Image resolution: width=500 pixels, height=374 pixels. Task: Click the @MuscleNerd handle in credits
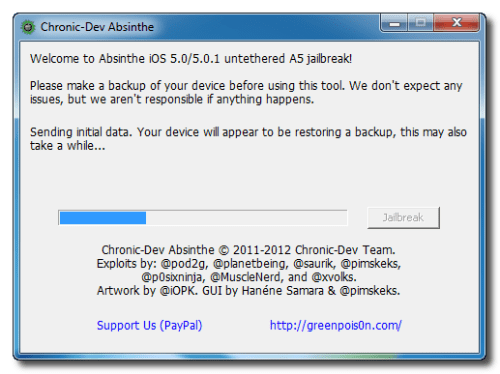[x=246, y=277]
